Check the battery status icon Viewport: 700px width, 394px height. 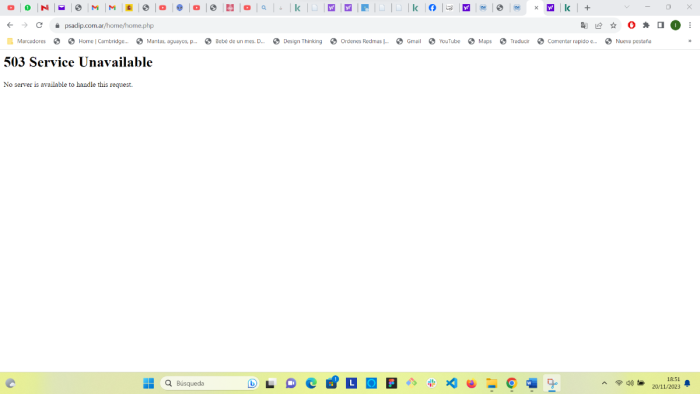pyautogui.click(x=641, y=383)
